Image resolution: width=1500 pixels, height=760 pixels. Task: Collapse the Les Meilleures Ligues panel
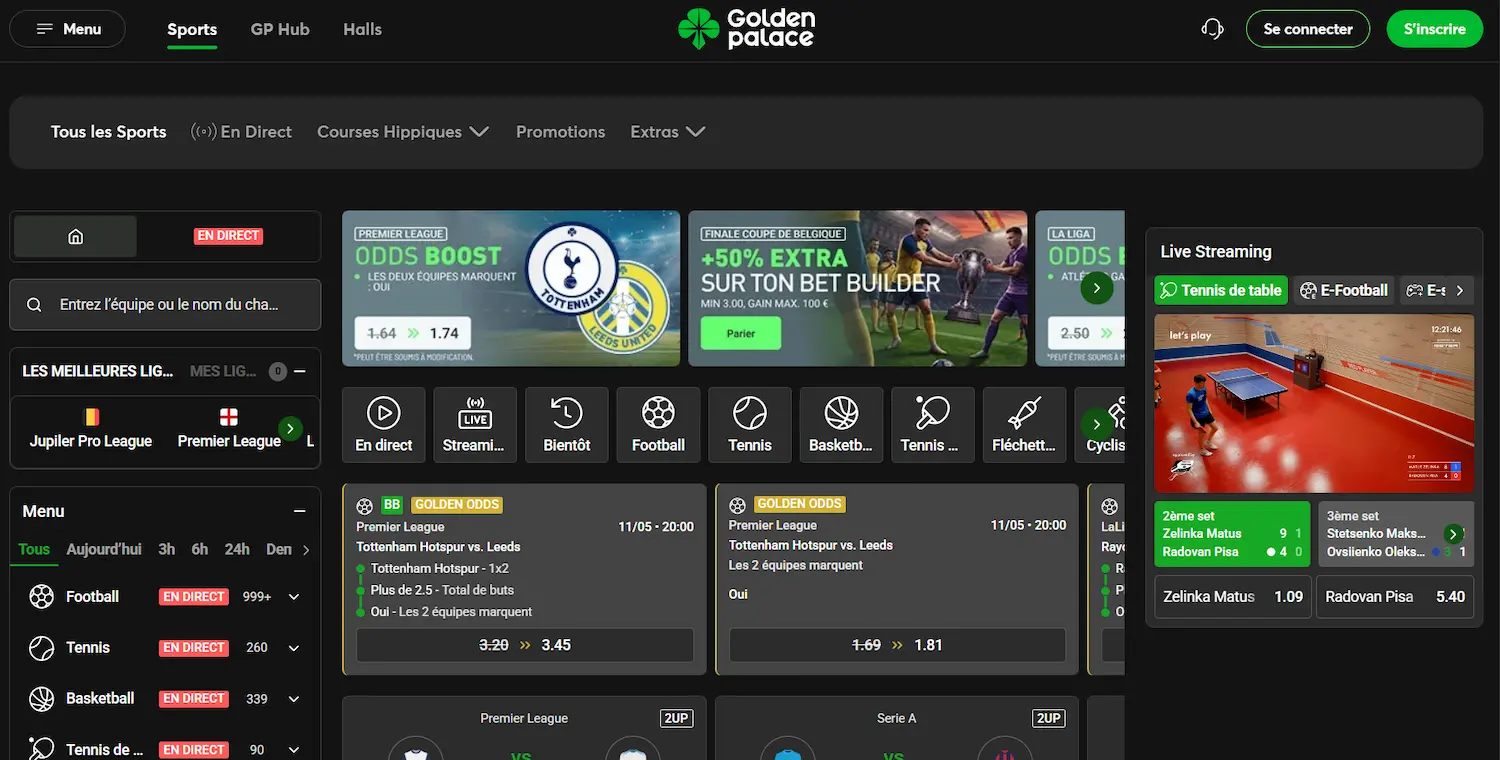(x=299, y=371)
